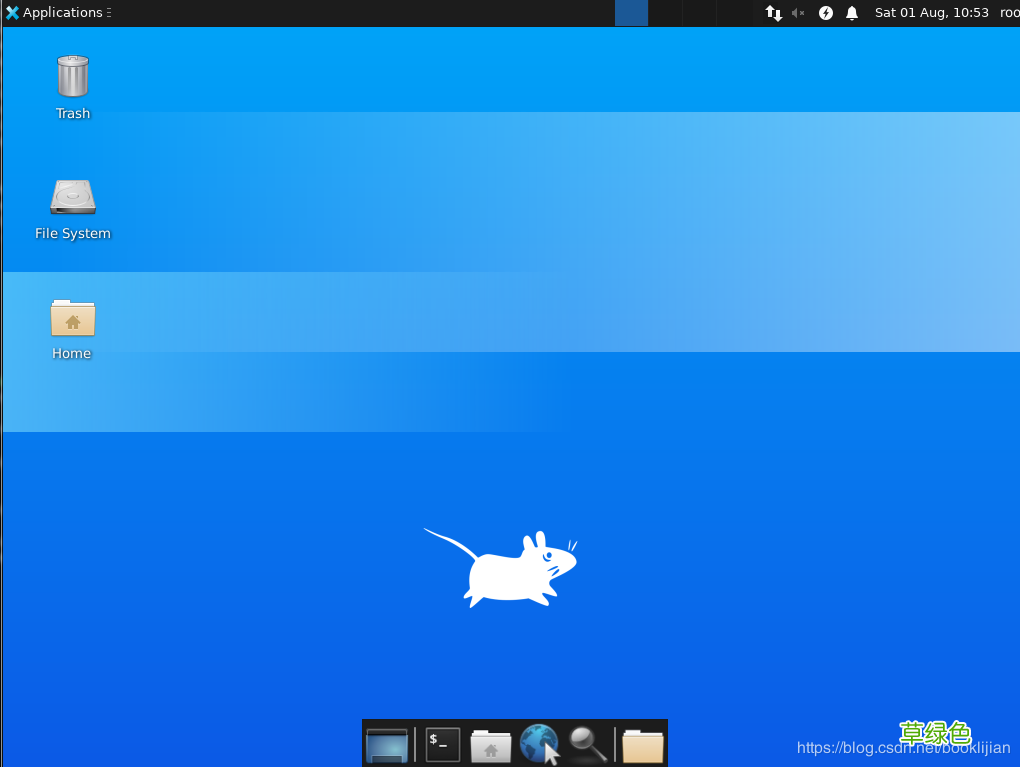1020x767 pixels.
Task: Expand the directory folder menu in dock
Action: coord(642,745)
